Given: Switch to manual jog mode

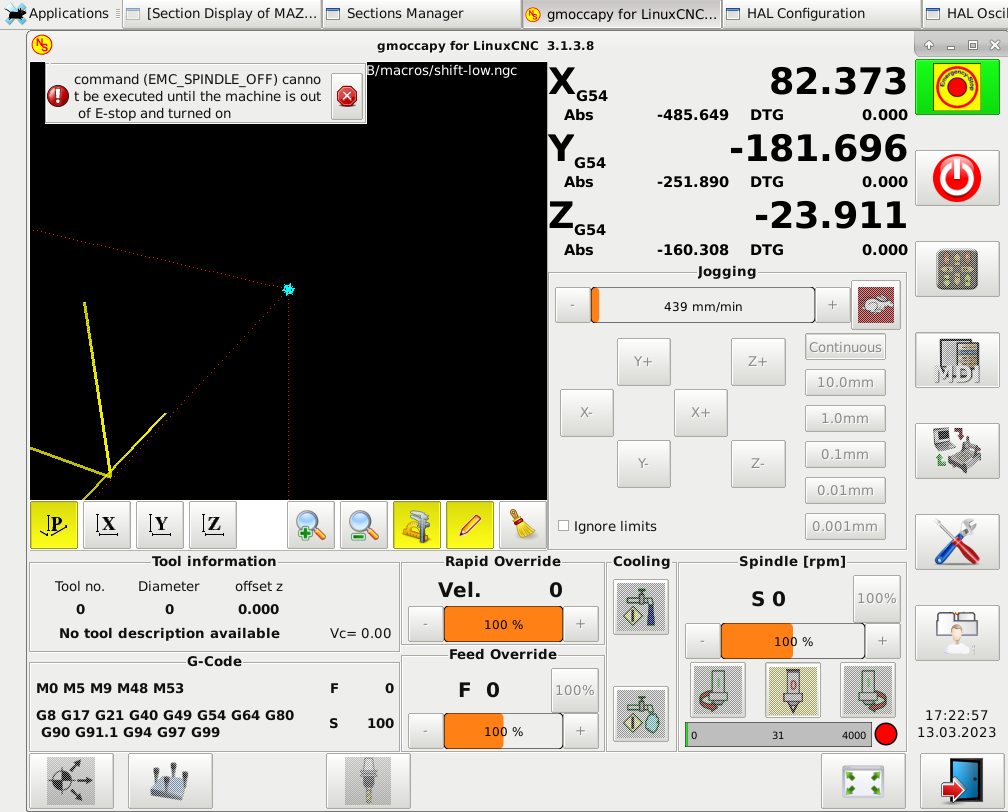Looking at the screenshot, I should [957, 269].
